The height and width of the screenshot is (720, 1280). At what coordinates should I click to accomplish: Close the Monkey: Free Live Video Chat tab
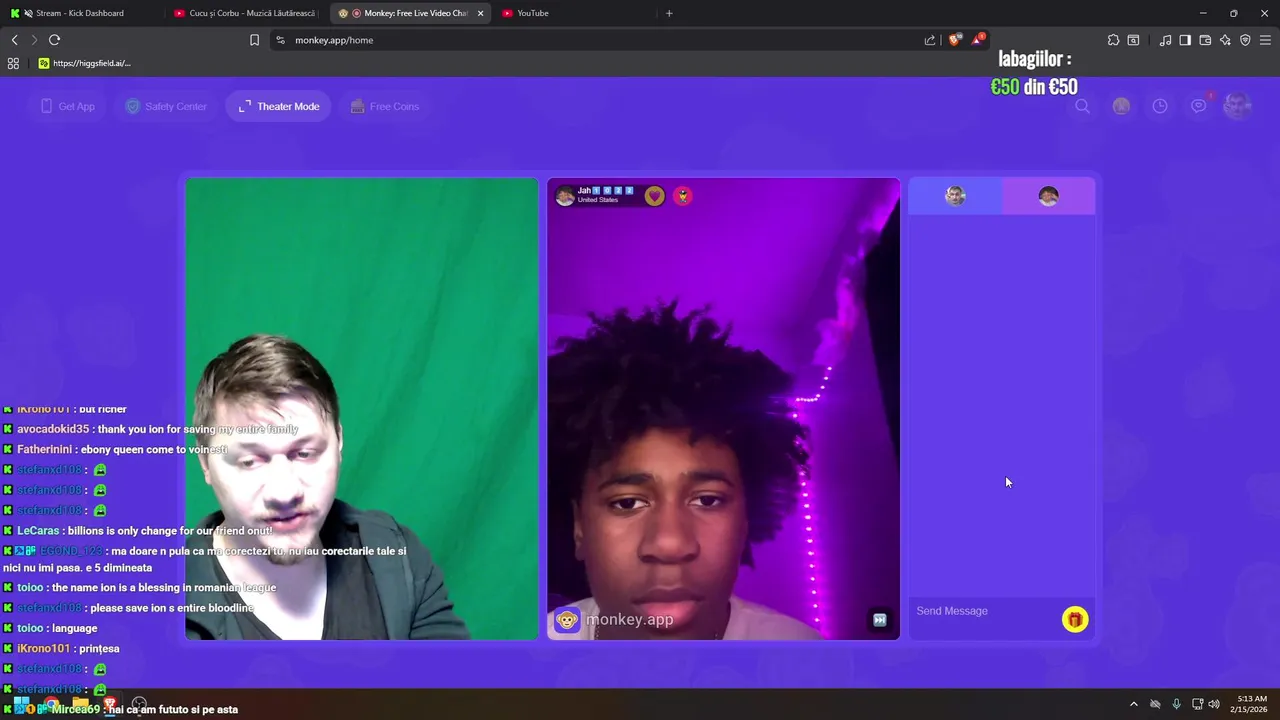[x=481, y=13]
